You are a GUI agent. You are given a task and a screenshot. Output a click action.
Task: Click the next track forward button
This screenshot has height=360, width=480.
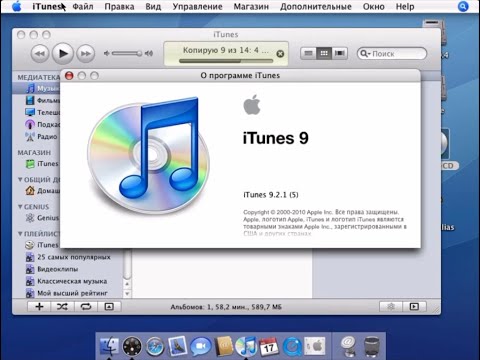pyautogui.click(x=86, y=53)
